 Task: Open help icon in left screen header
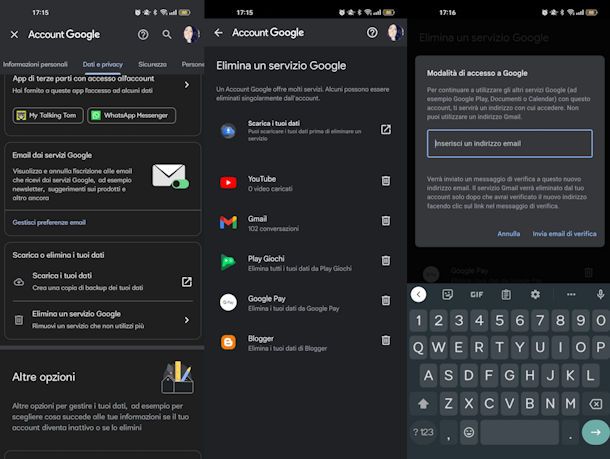143,35
